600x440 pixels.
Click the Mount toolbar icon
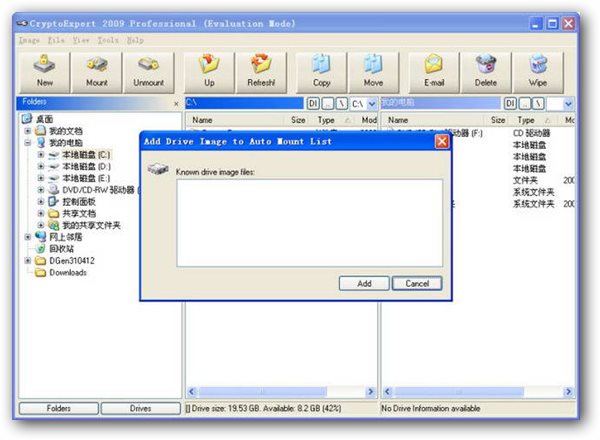click(x=97, y=73)
